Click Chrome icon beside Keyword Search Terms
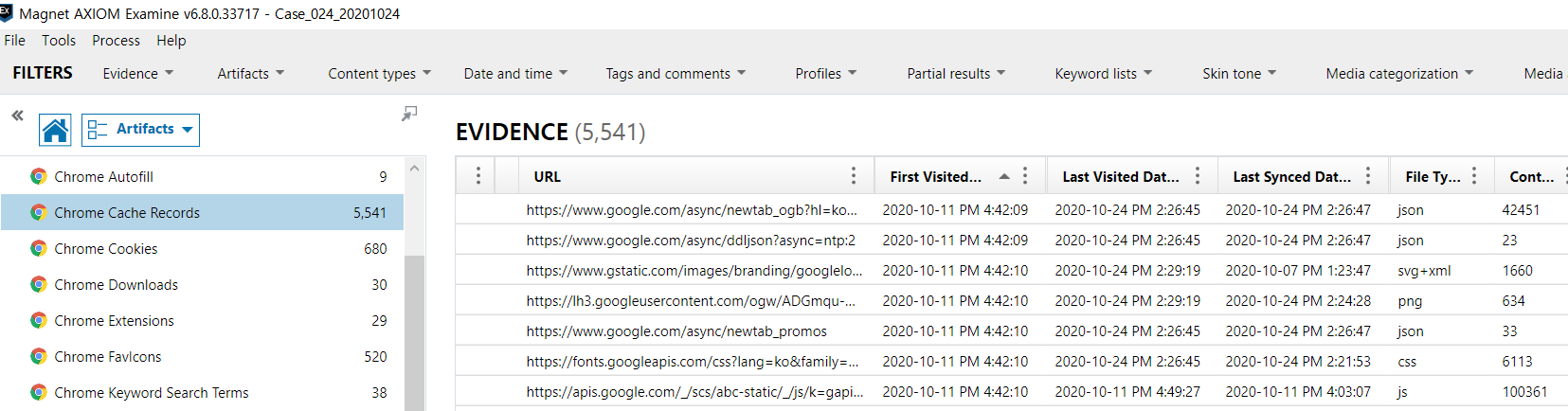The image size is (1568, 411). pos(39,392)
